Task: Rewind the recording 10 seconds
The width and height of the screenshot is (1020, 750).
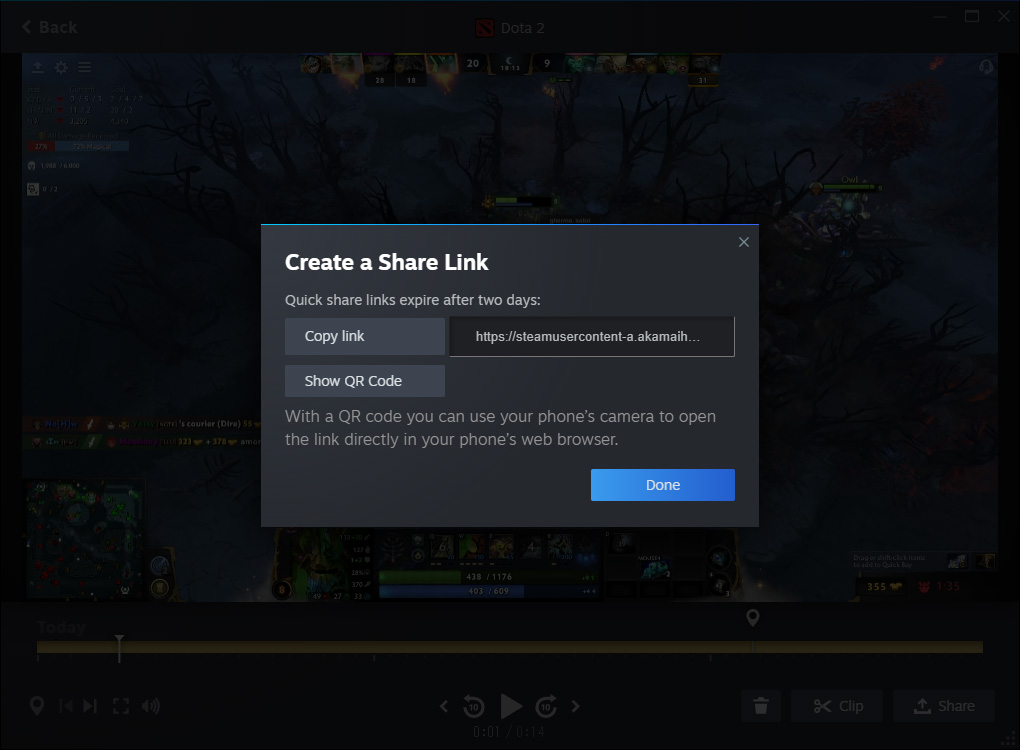Action: tap(474, 706)
